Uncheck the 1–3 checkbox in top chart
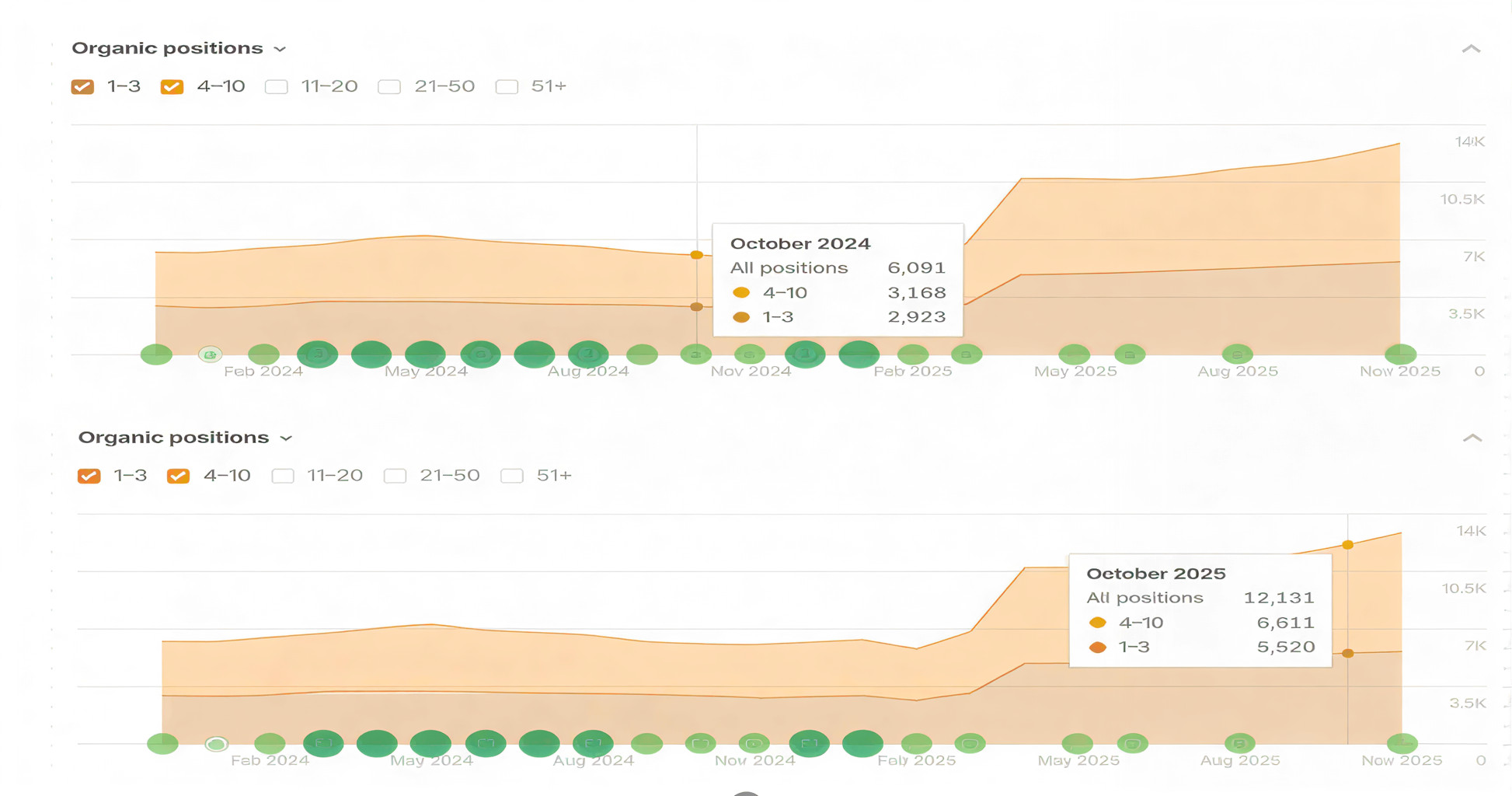 tap(82, 86)
